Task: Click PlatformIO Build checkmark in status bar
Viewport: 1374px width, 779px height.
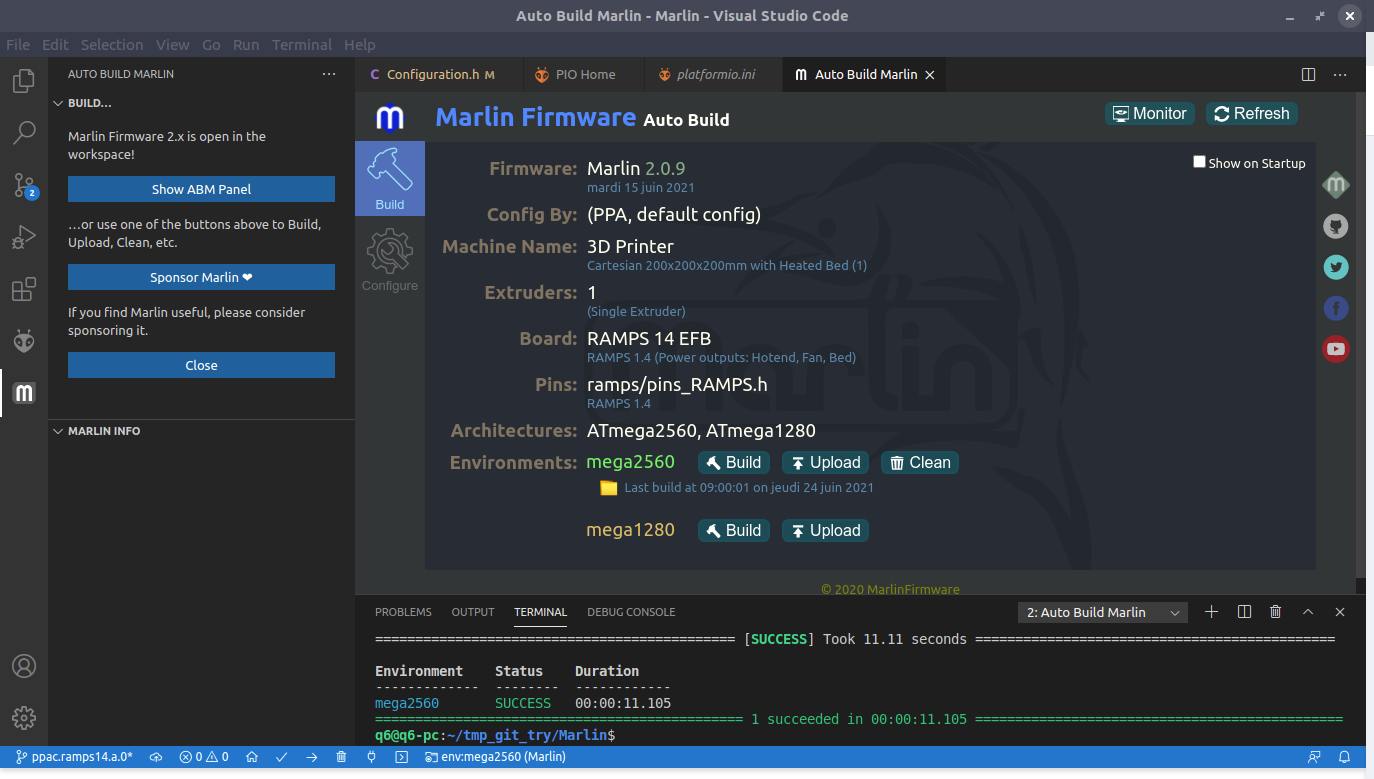Action: click(x=282, y=757)
